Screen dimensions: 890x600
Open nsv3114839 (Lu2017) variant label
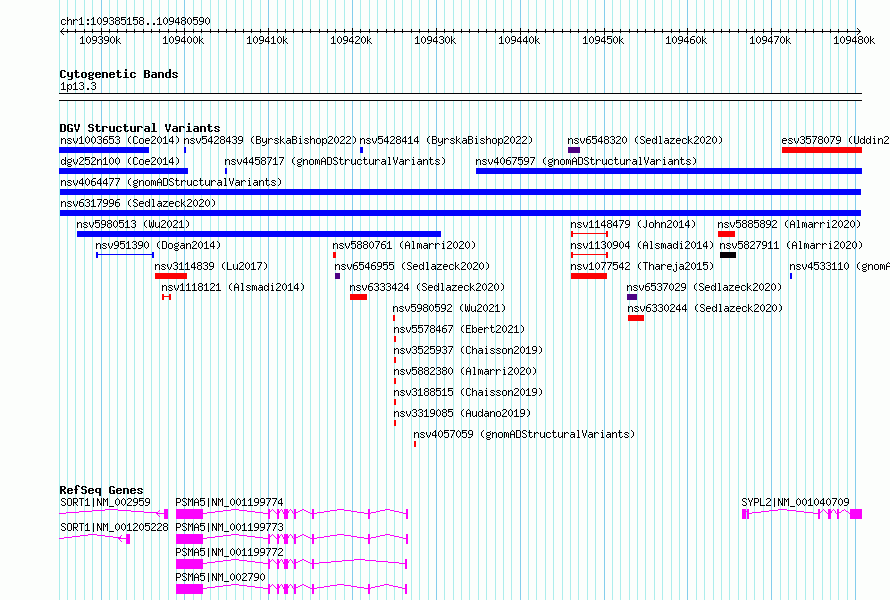[x=211, y=266]
